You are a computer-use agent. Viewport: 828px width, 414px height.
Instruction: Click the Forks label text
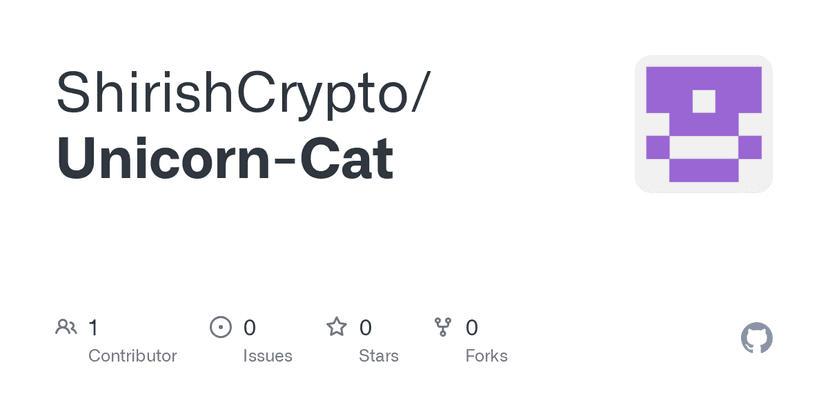point(486,356)
